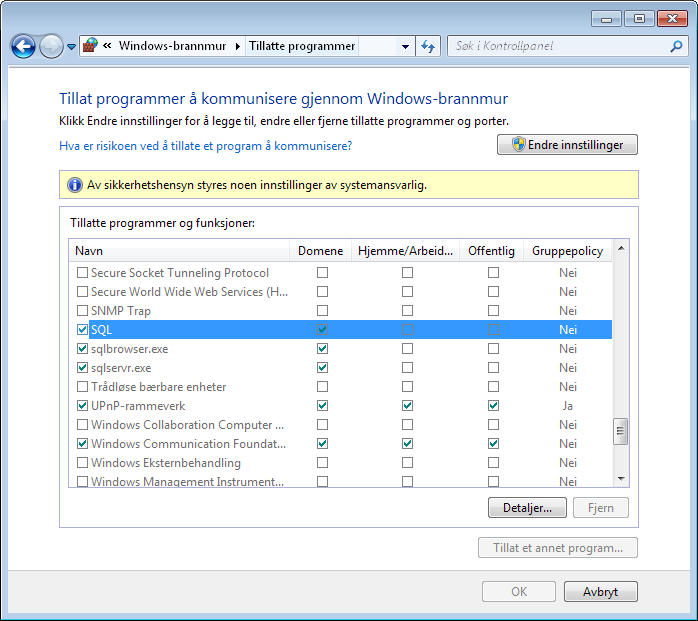Minimize the Control Panel window
The height and width of the screenshot is (621, 698).
tap(606, 19)
